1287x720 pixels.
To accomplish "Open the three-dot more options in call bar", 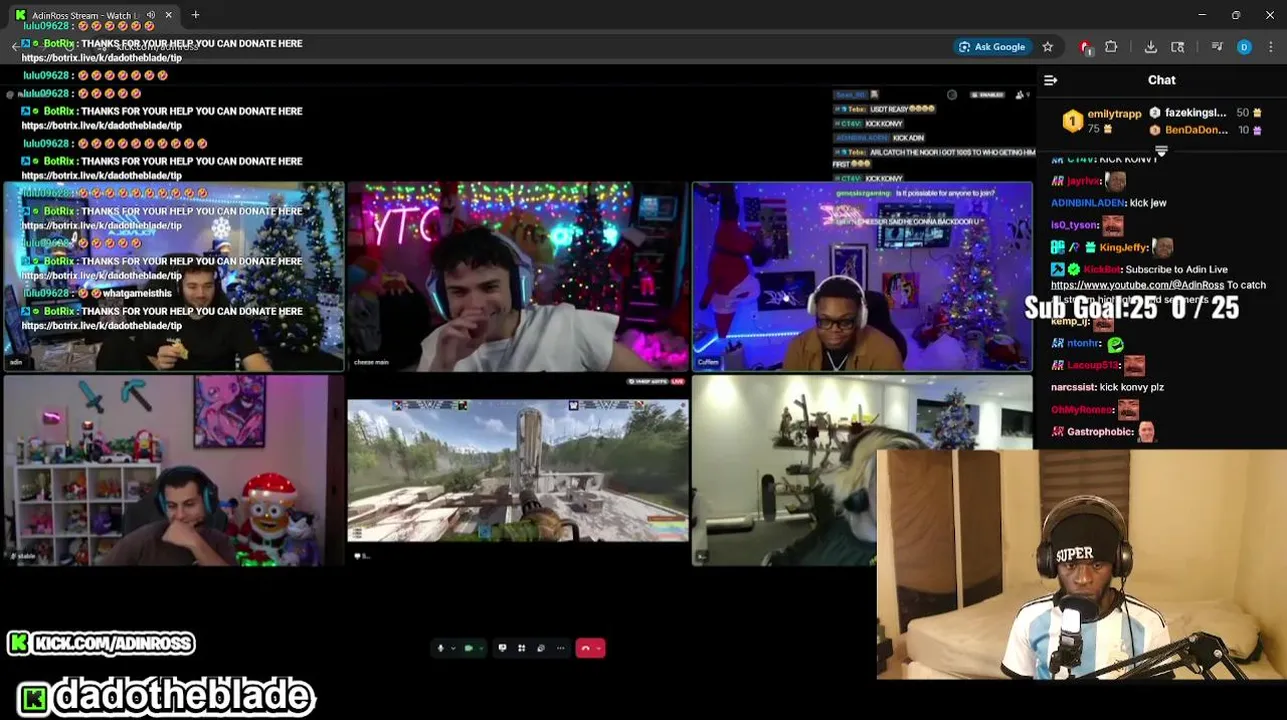I will (x=560, y=648).
